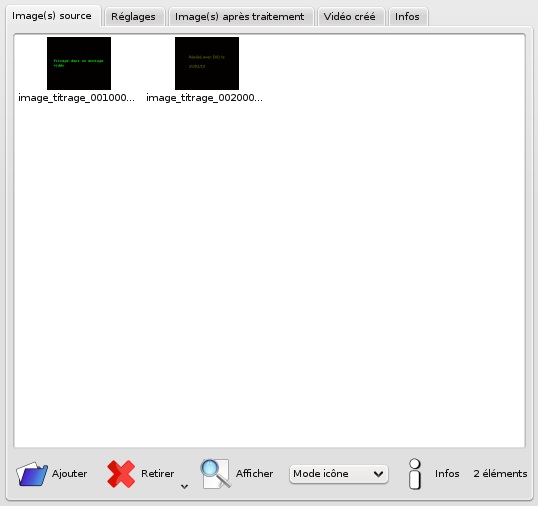Click the image_titrage_001000 filename label
The image size is (538, 506).
77,98
